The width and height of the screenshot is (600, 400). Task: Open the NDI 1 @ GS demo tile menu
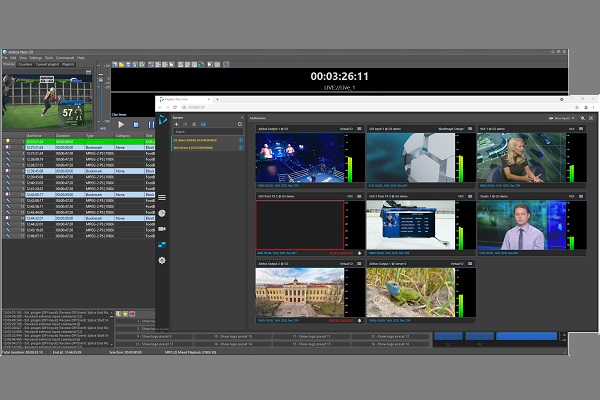(x=581, y=129)
